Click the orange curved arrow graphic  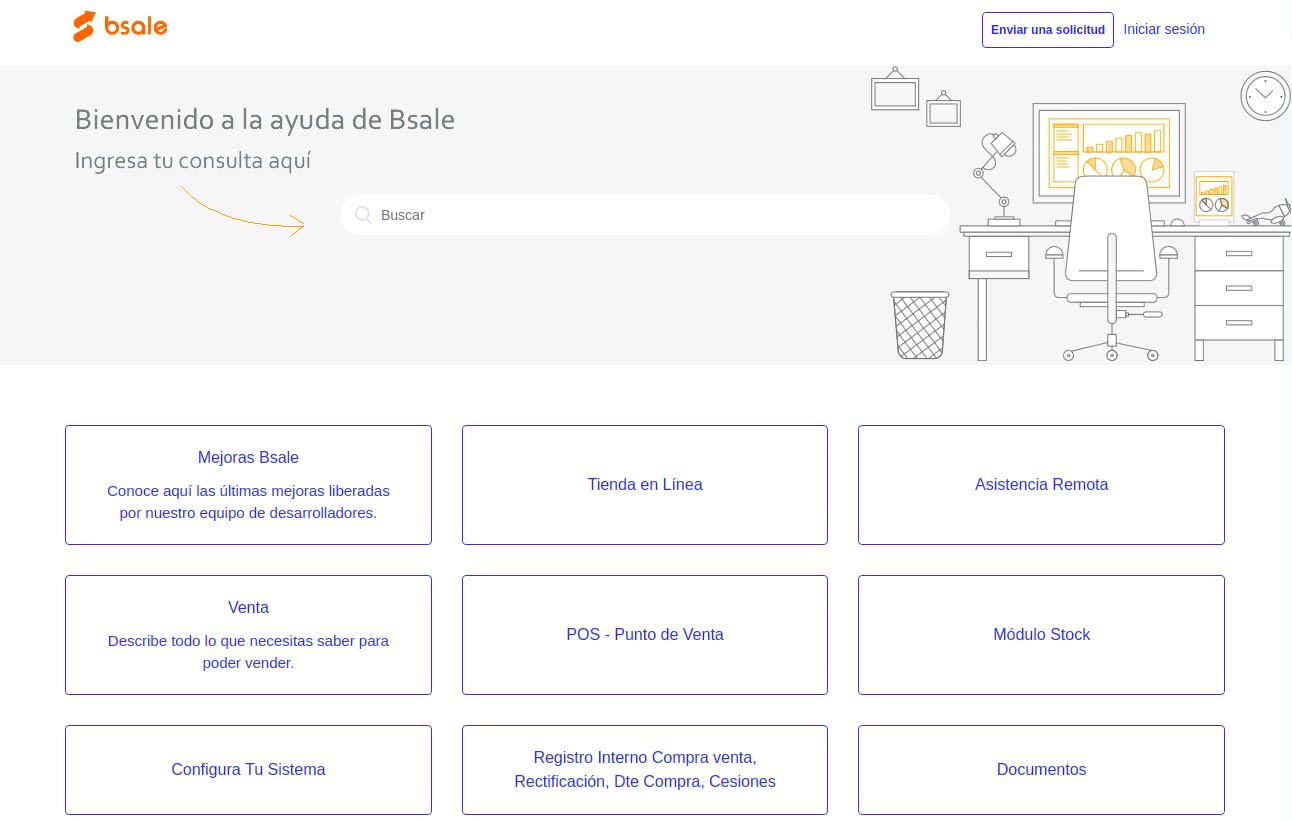(243, 212)
